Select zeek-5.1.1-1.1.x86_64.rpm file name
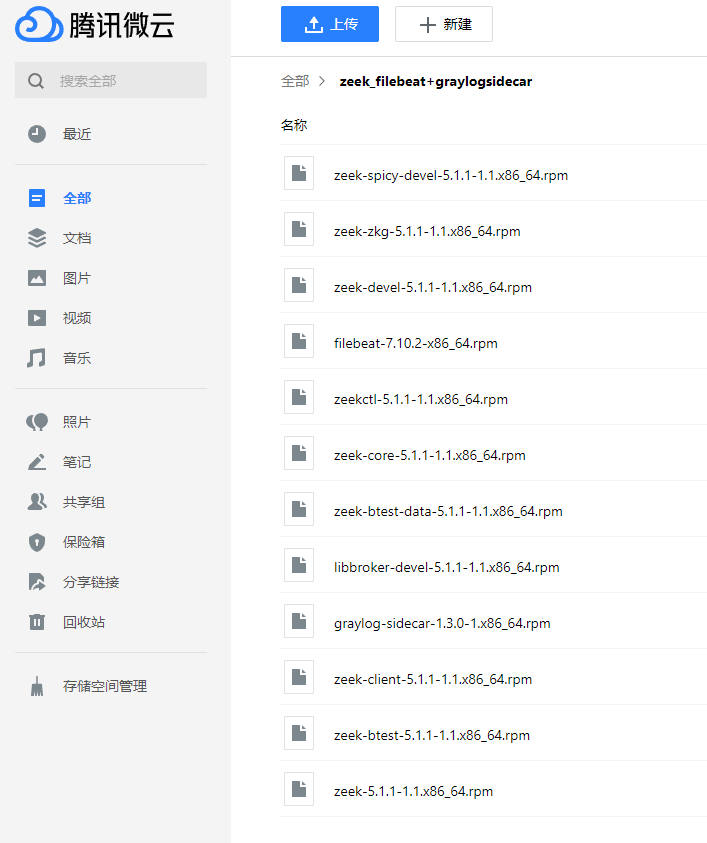 click(413, 791)
